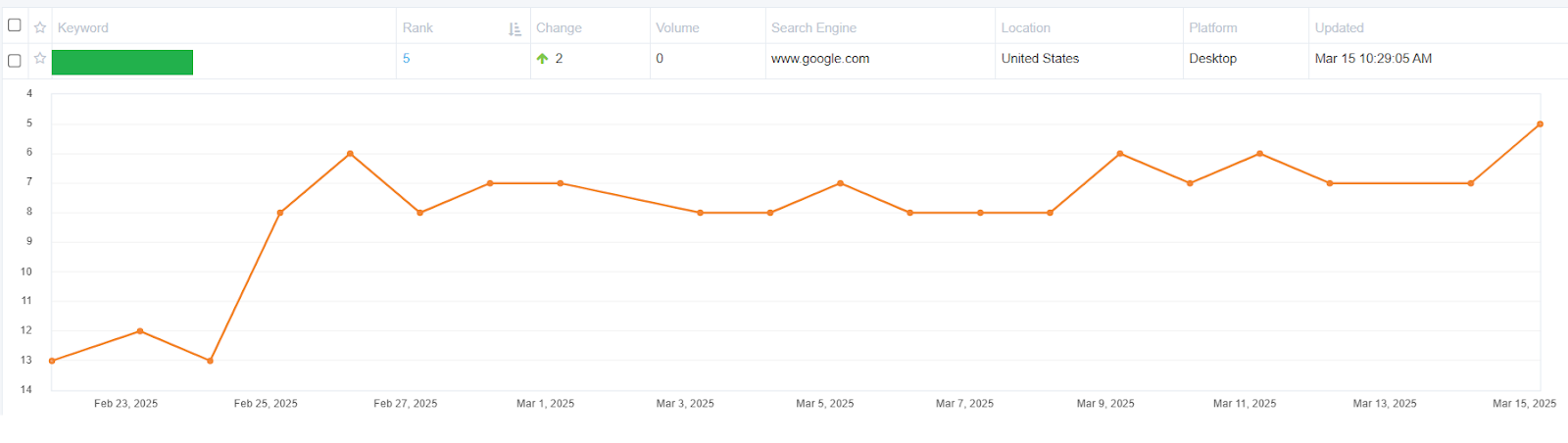This screenshot has height=443, width=1568.
Task: Sort table by Volume column header
Action: click(677, 27)
